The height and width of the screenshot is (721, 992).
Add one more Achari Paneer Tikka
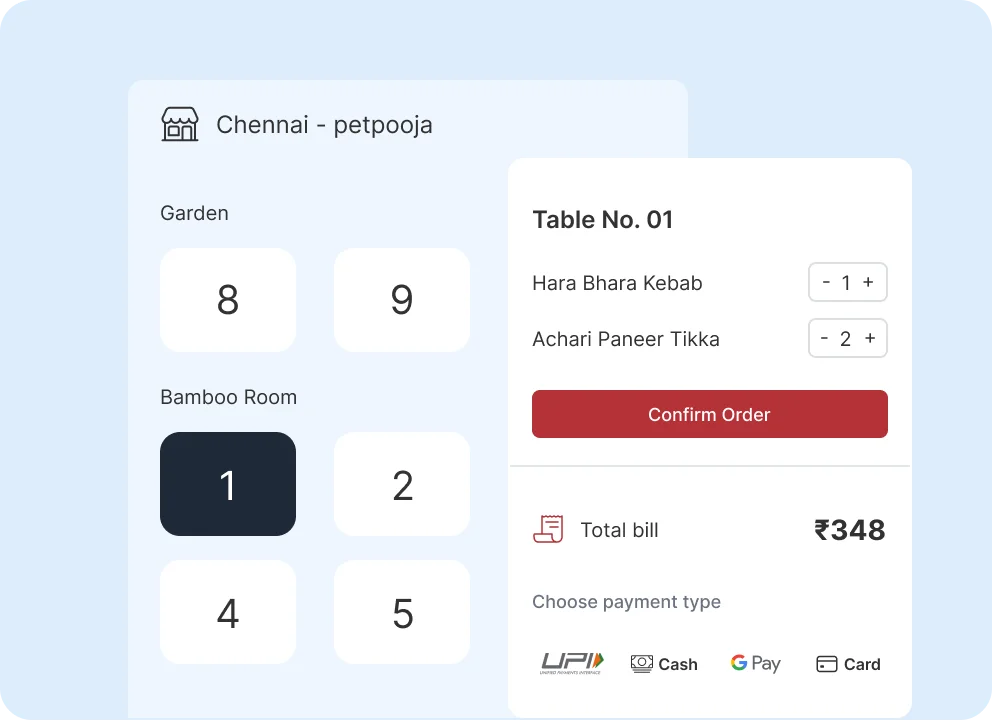point(870,339)
